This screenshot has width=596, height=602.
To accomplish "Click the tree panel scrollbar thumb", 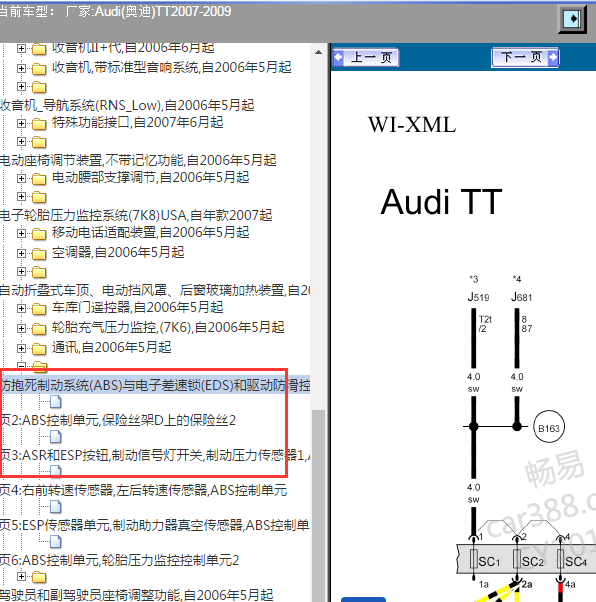I will (x=318, y=505).
